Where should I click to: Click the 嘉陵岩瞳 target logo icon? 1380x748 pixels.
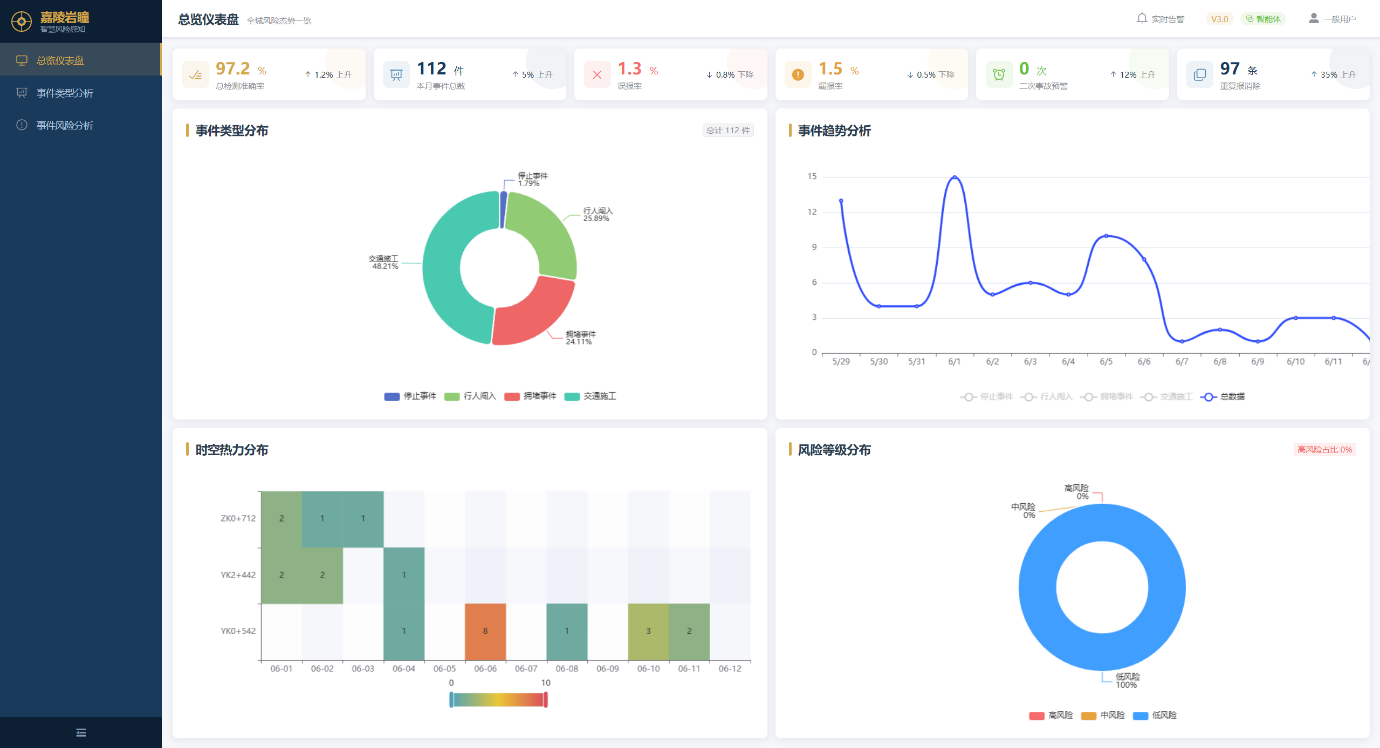[21, 20]
